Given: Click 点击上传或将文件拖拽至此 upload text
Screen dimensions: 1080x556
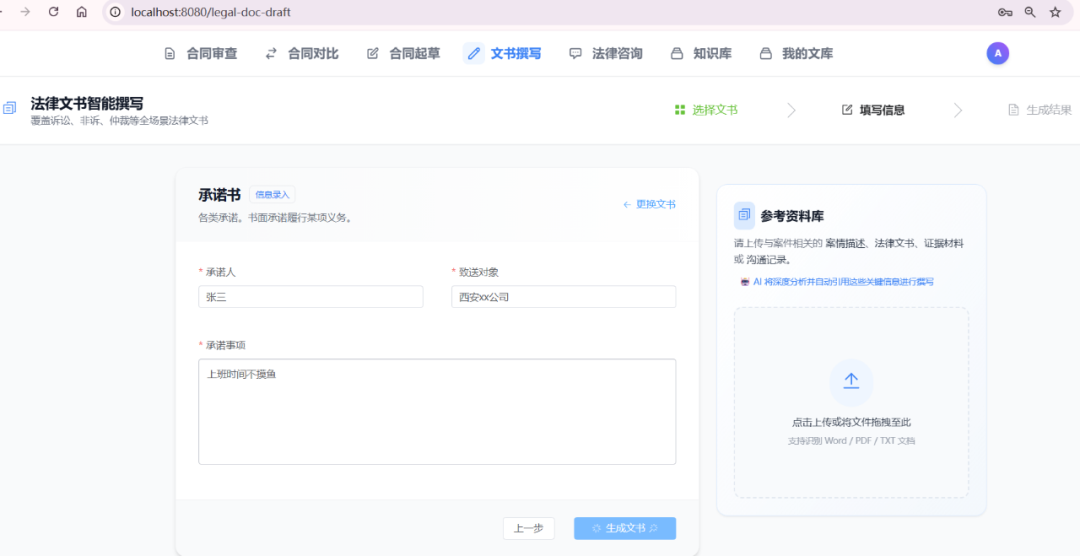Looking at the screenshot, I should coord(851,422).
